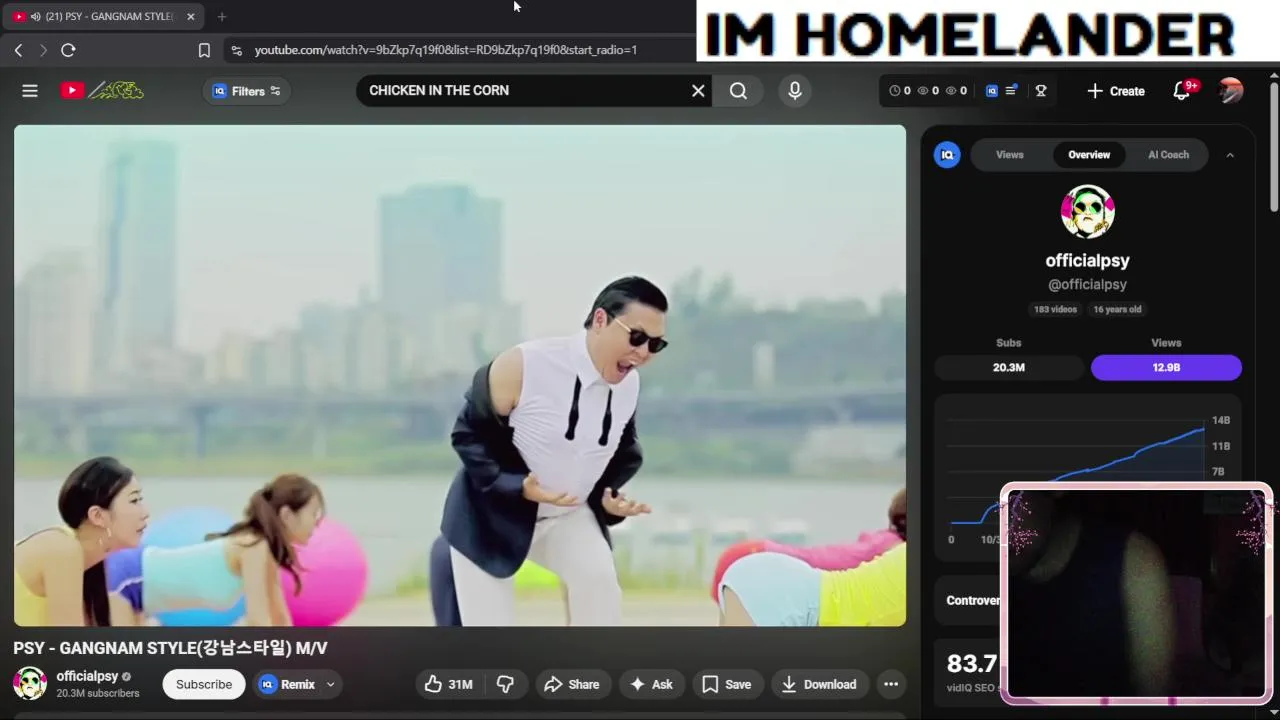Open vidIQ list menu icon in header
This screenshot has width=1280, height=720.
coord(1012,91)
